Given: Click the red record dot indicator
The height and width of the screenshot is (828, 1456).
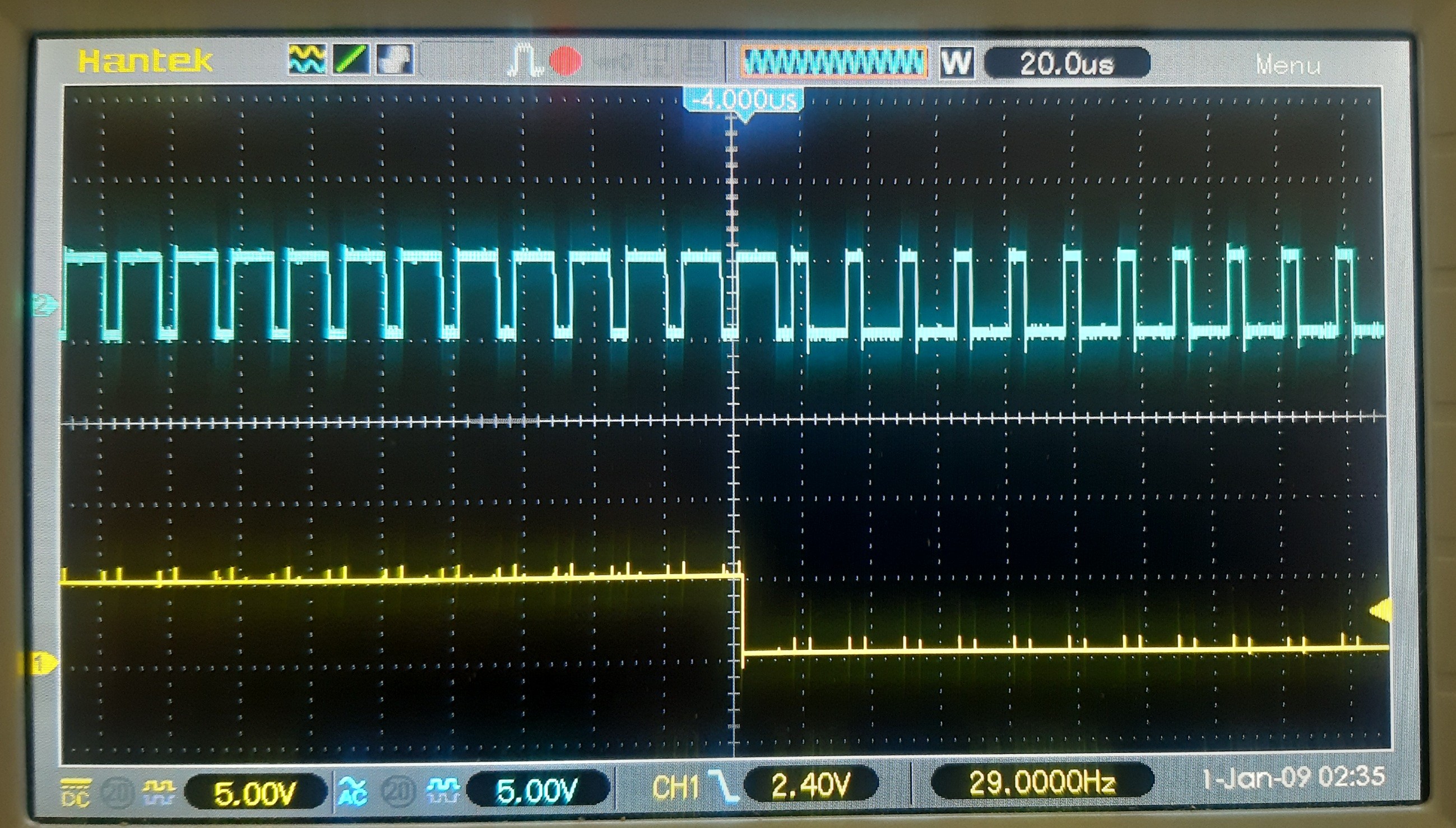Looking at the screenshot, I should 565,61.
